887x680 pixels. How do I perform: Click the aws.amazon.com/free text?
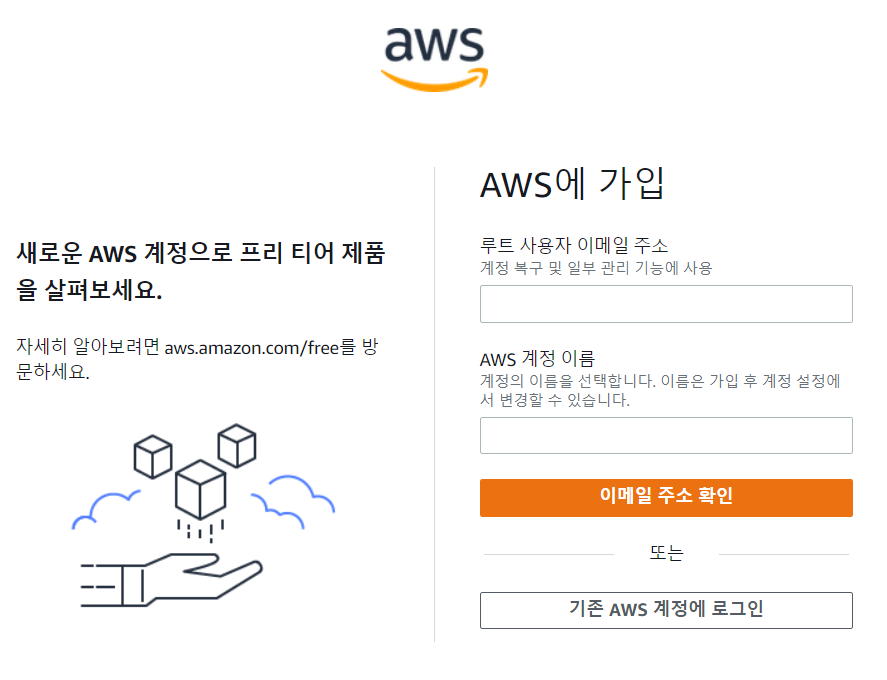click(252, 347)
